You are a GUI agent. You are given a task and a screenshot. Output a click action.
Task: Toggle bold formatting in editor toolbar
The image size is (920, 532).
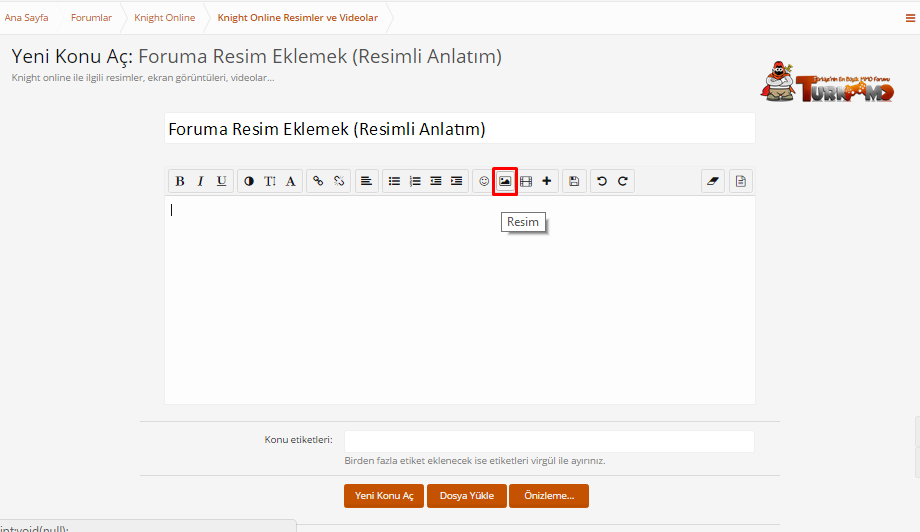click(180, 181)
